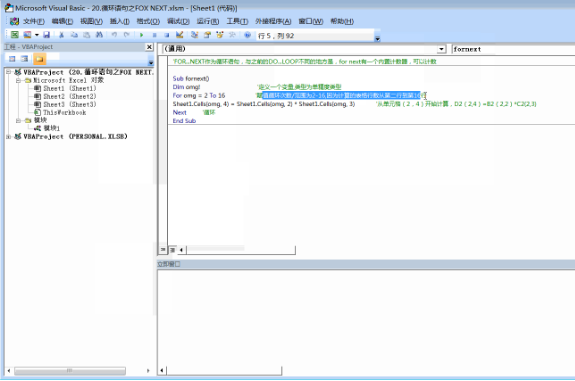Select Sheet3 (Sheet3) in project tree
The image size is (575, 381).
coord(70,105)
